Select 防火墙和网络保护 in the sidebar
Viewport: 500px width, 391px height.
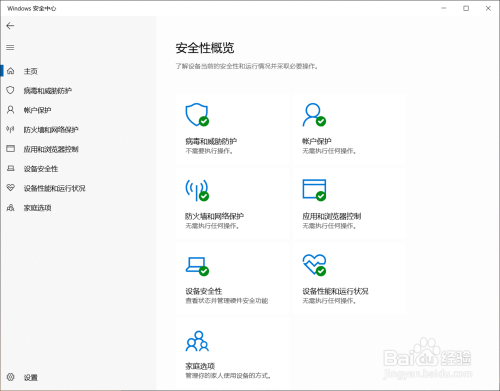pos(51,130)
